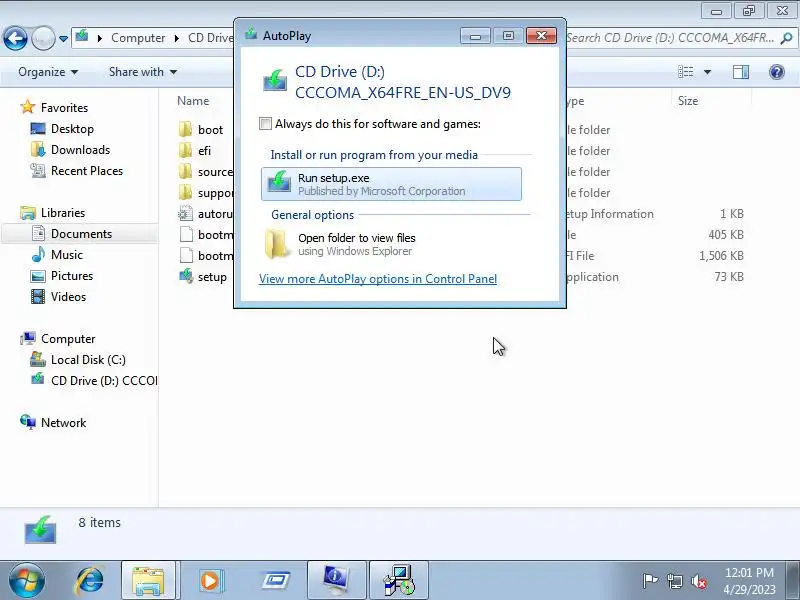Click the 405 KB size value

pos(726,235)
